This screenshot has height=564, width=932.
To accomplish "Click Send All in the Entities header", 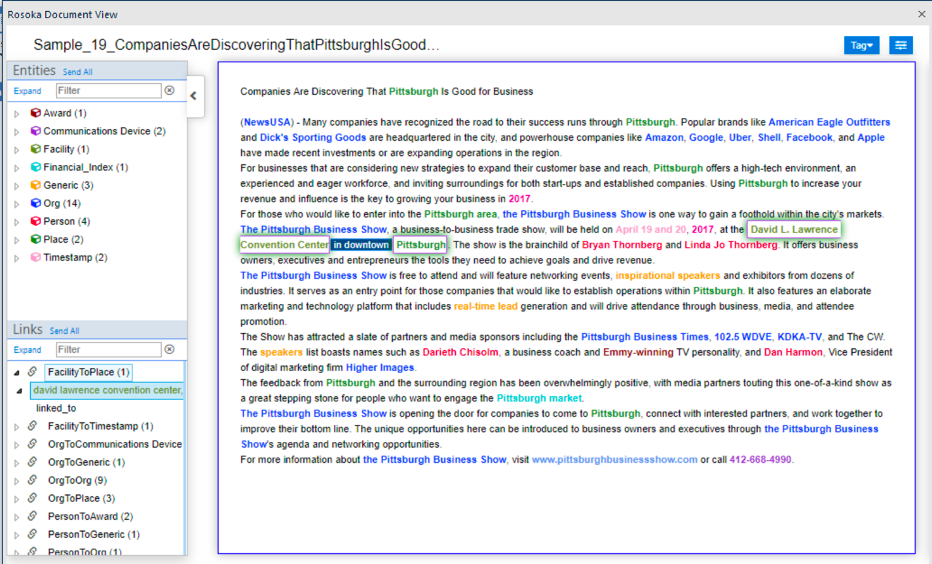I will tap(78, 72).
